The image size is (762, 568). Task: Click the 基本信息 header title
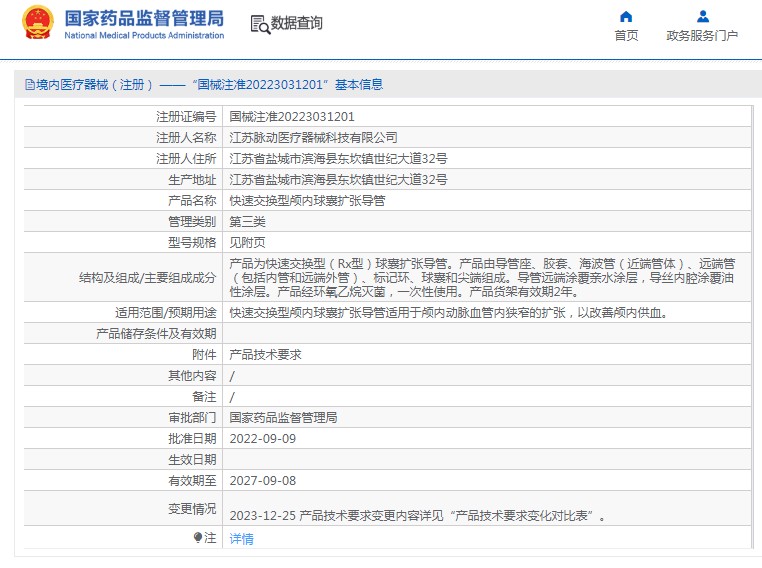coord(359,85)
